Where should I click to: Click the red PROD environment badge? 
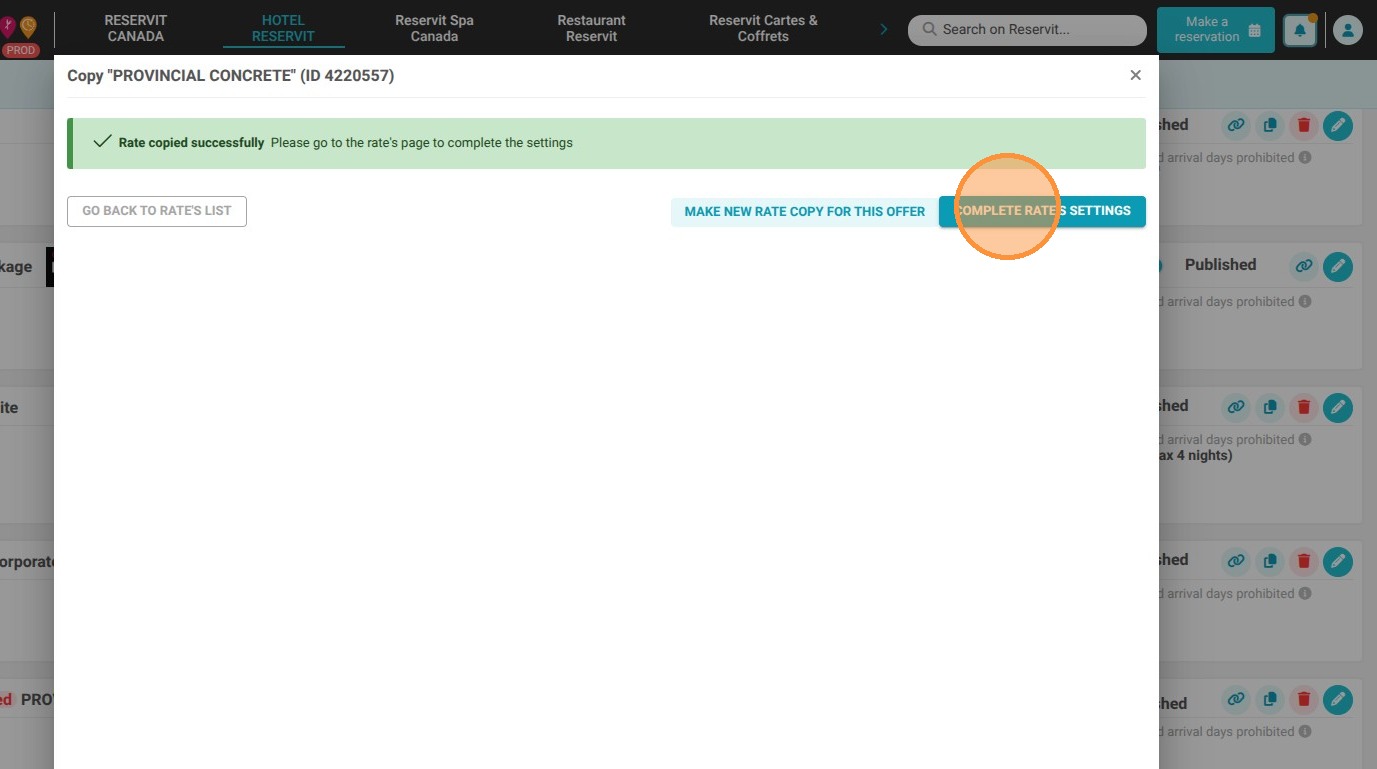pyautogui.click(x=20, y=50)
